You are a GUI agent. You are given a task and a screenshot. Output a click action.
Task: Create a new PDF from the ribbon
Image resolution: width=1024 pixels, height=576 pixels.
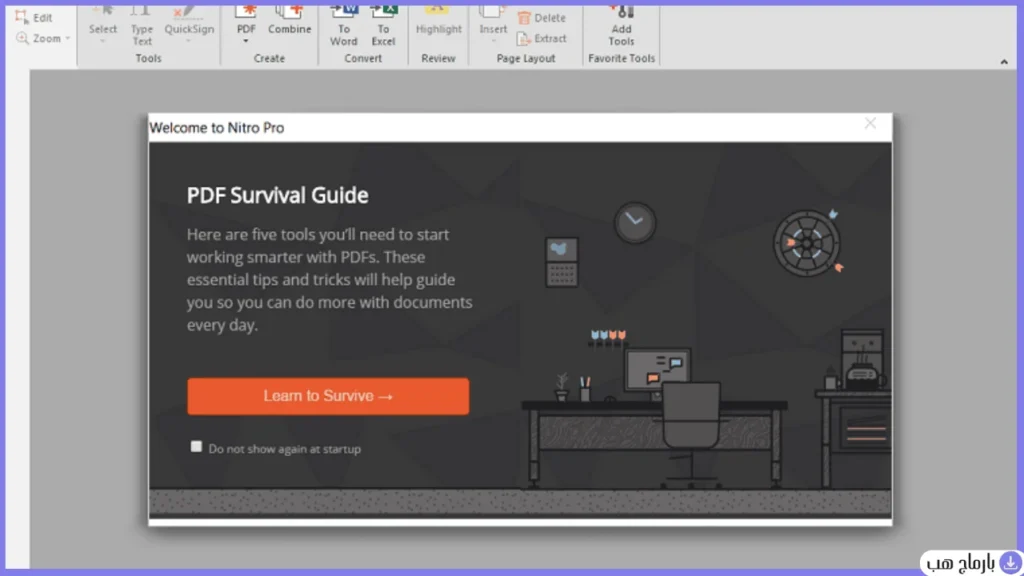click(x=246, y=21)
